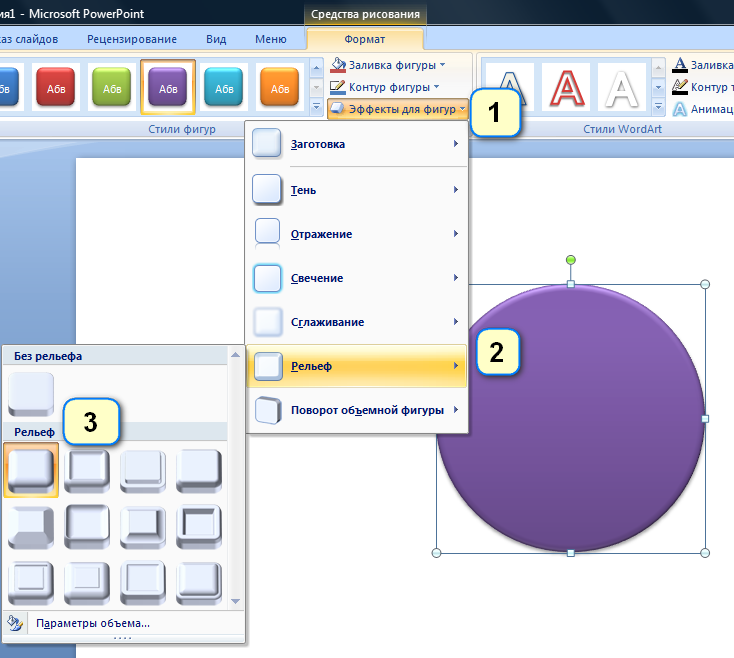
Task: Click WordArt text effects glowing A icon
Action: pyautogui.click(x=680, y=109)
